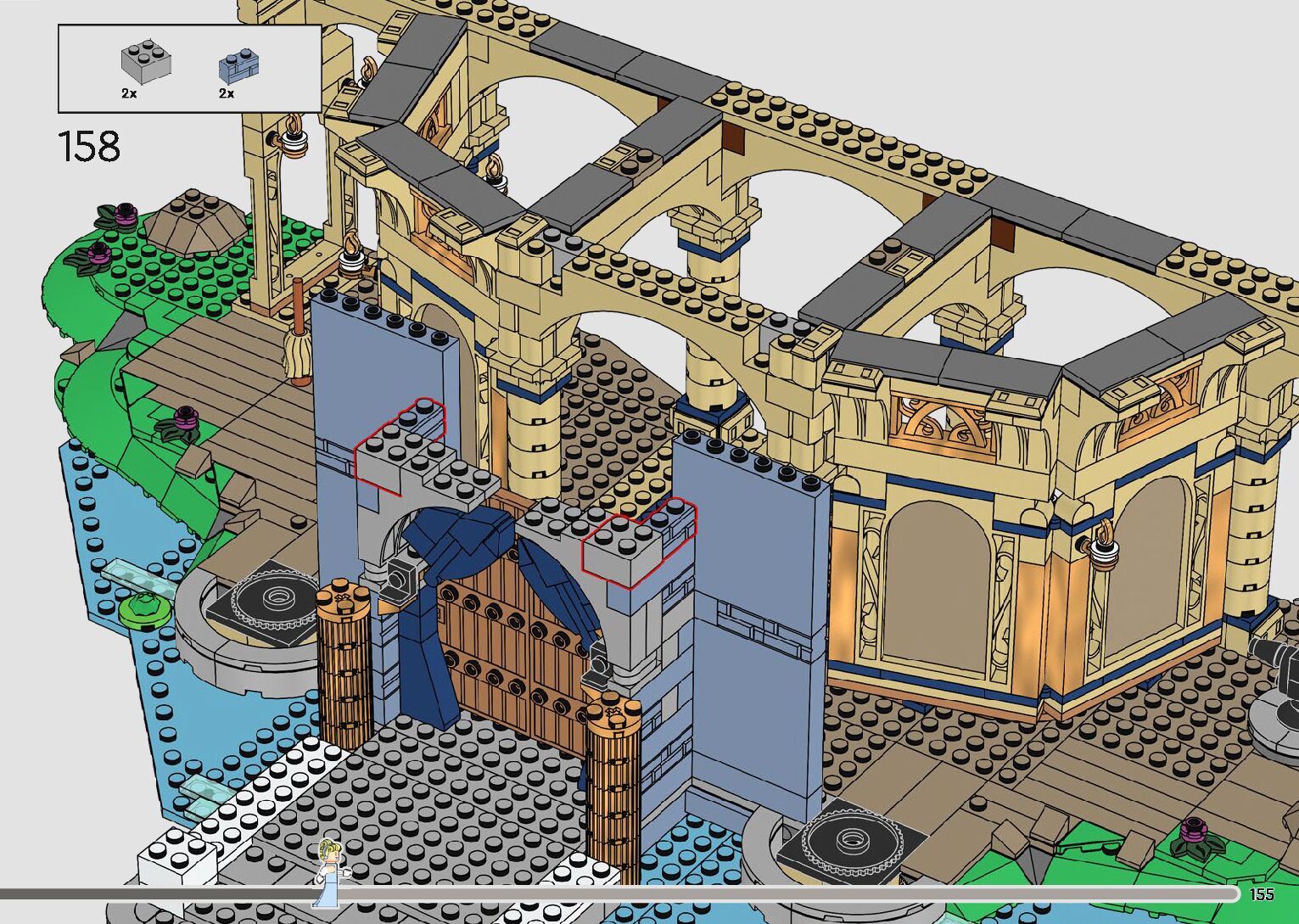Click the 2x quantity under the gray brick

coord(129,93)
